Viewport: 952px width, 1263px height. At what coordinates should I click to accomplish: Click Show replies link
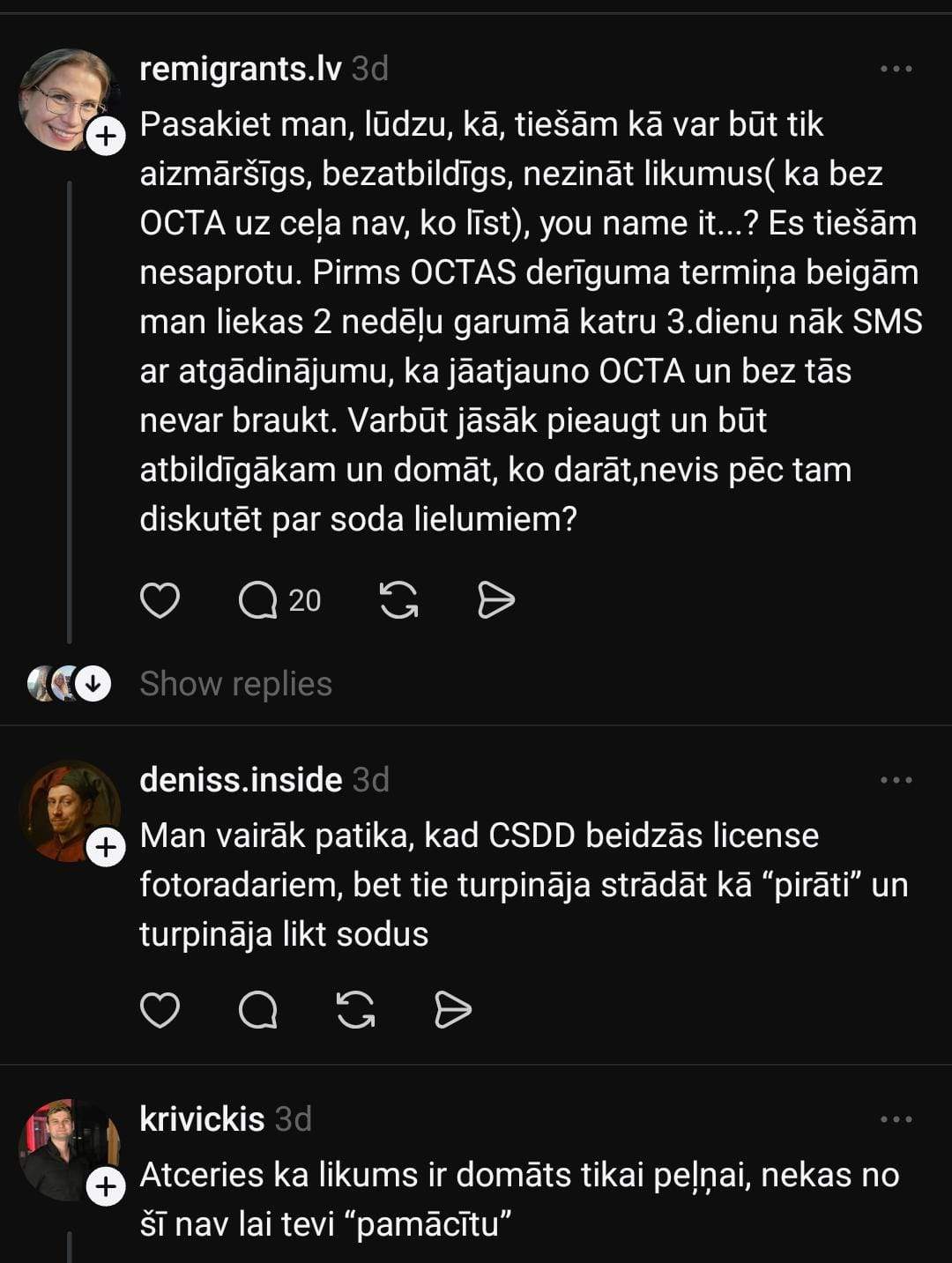tap(235, 684)
